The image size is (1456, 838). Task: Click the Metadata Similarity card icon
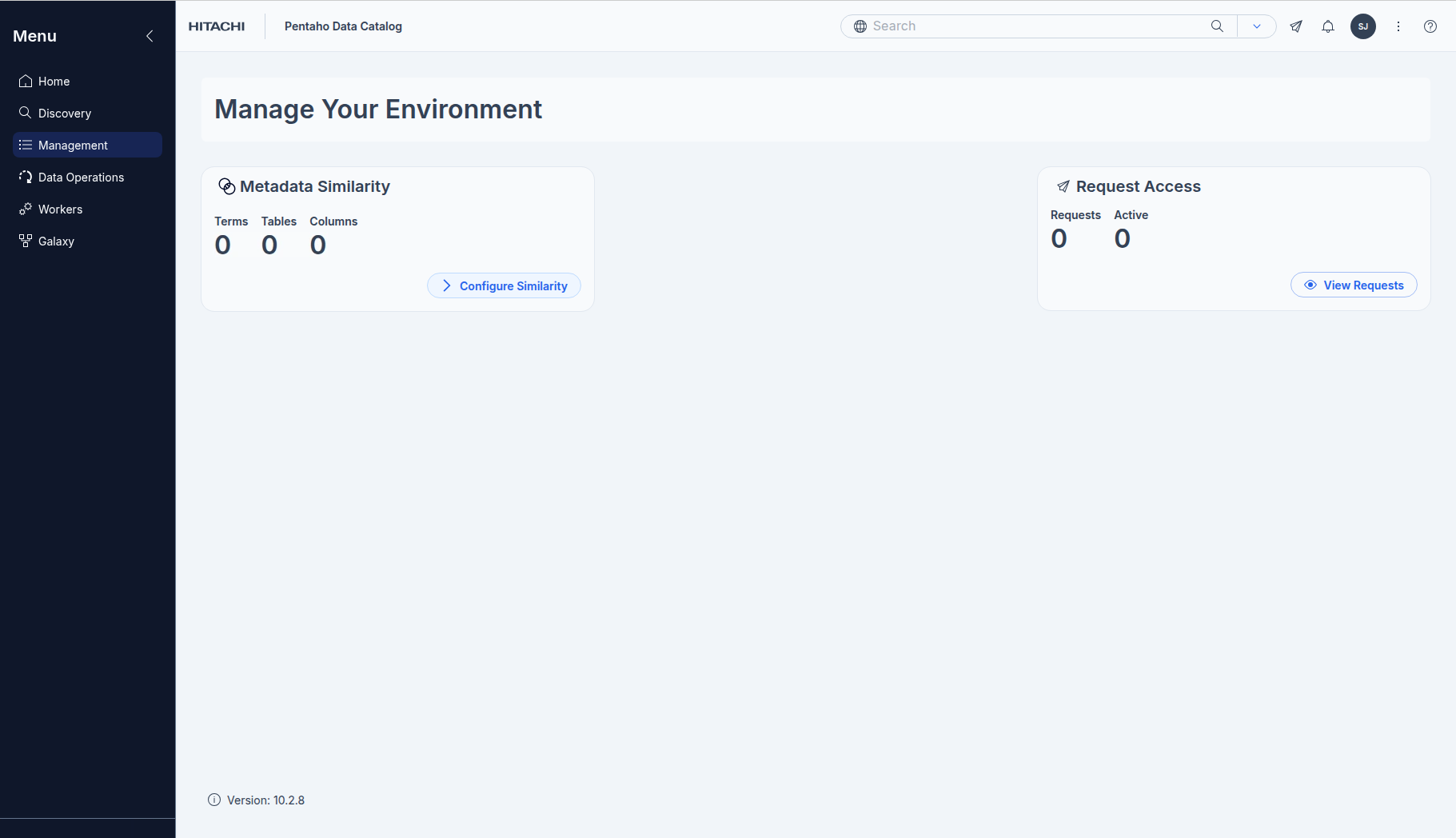point(227,186)
